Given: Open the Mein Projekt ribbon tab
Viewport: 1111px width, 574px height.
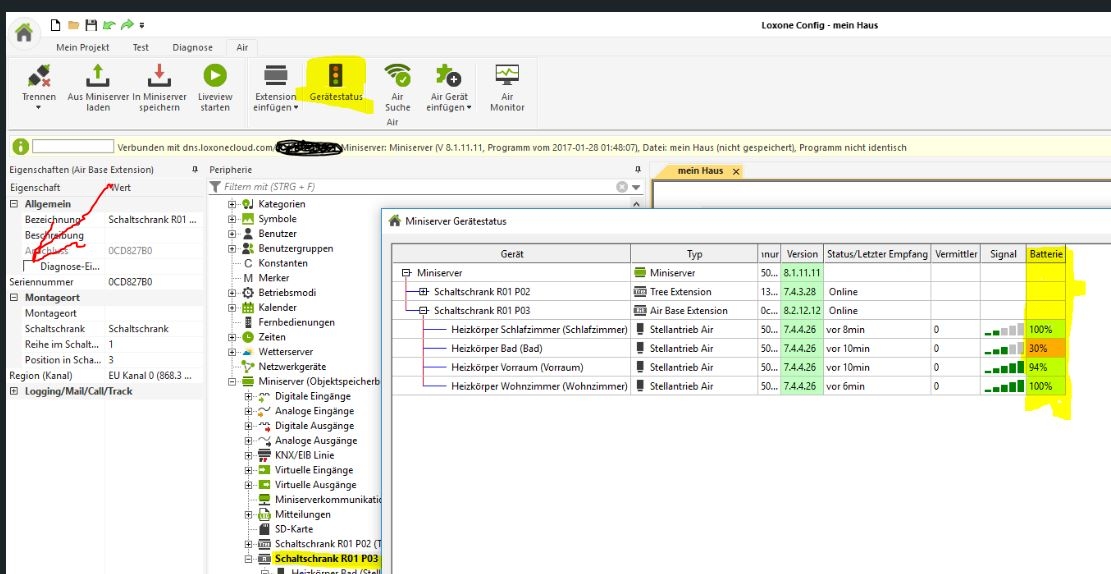Looking at the screenshot, I should 81,47.
